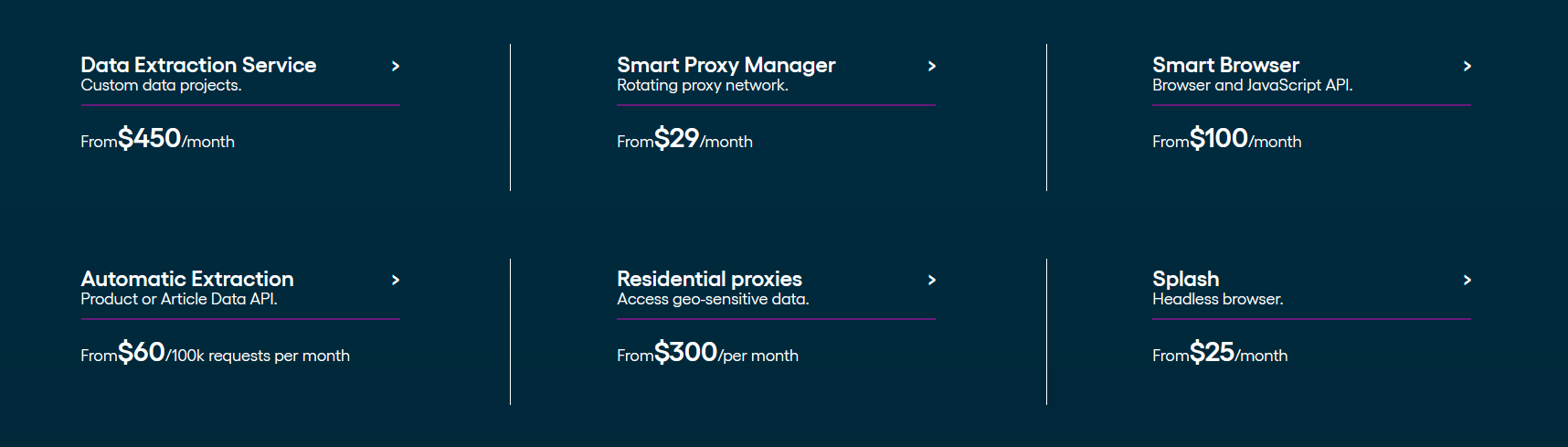The width and height of the screenshot is (1568, 447).
Task: Open the Smart Browser arrow icon
Action: pos(1467,66)
